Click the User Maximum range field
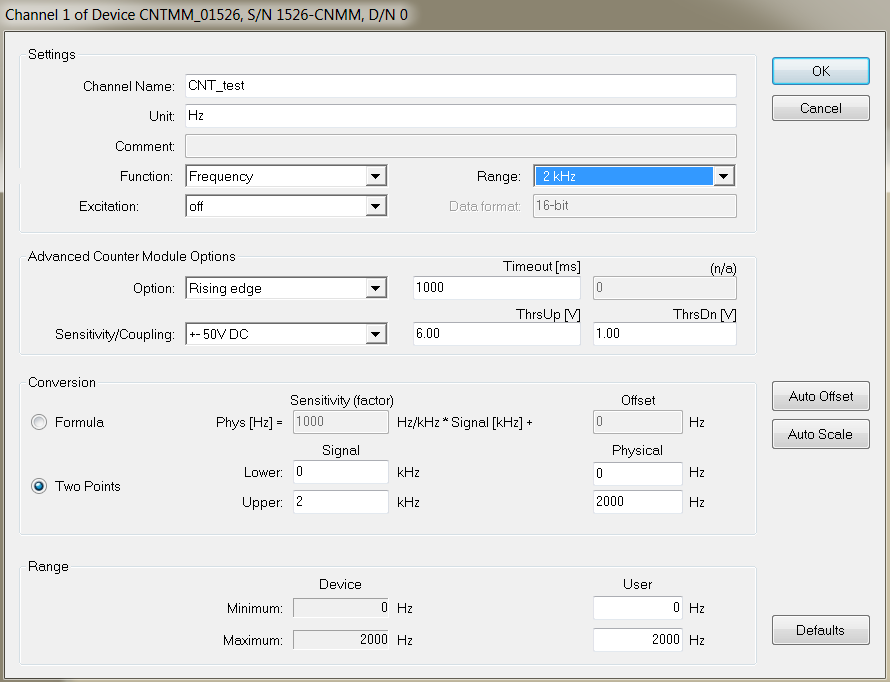 (x=637, y=640)
